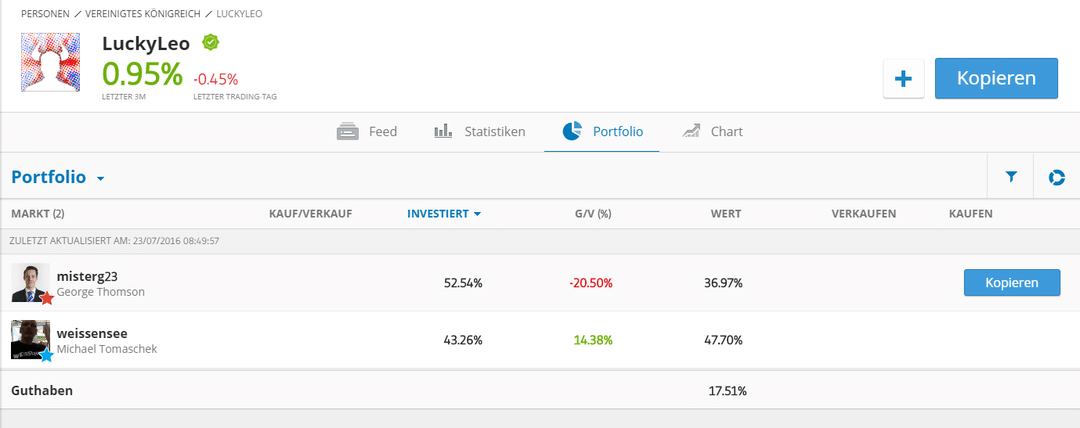
Task: Open LuckyLeo's profile avatar
Action: pyautogui.click(x=50, y=62)
